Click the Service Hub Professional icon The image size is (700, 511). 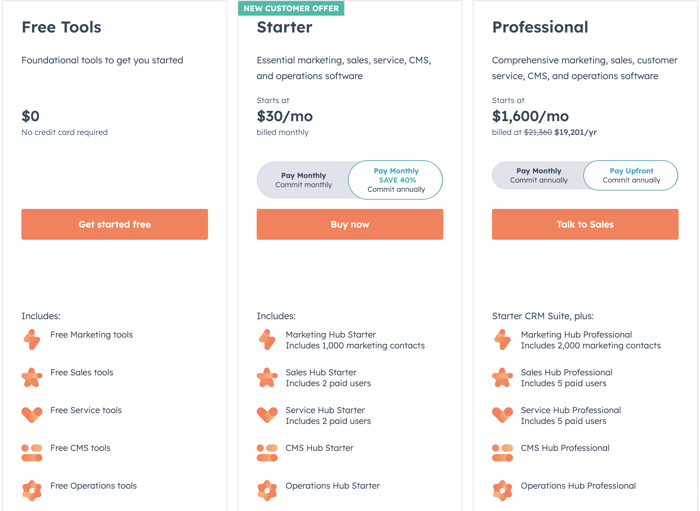click(502, 414)
